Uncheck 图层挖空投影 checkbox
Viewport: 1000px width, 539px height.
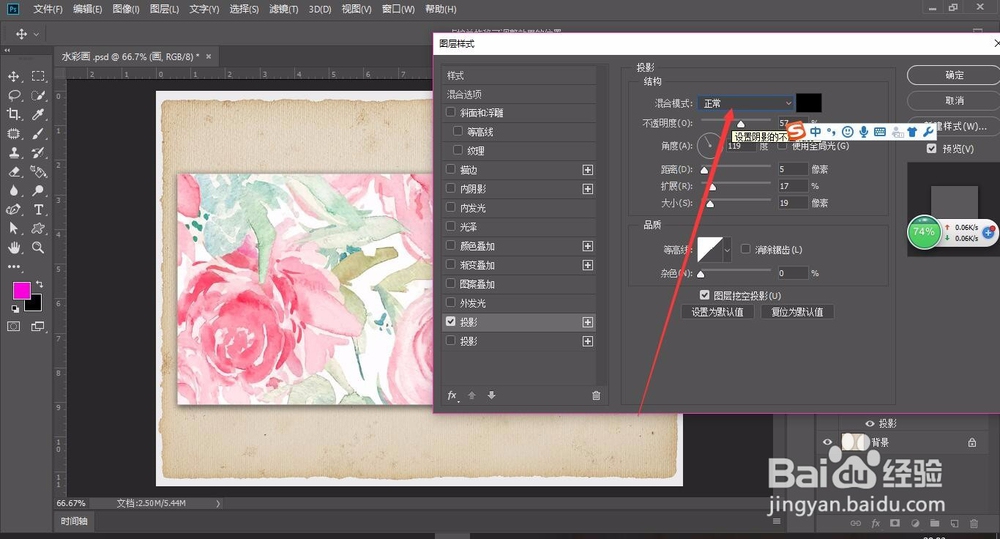pyautogui.click(x=705, y=295)
